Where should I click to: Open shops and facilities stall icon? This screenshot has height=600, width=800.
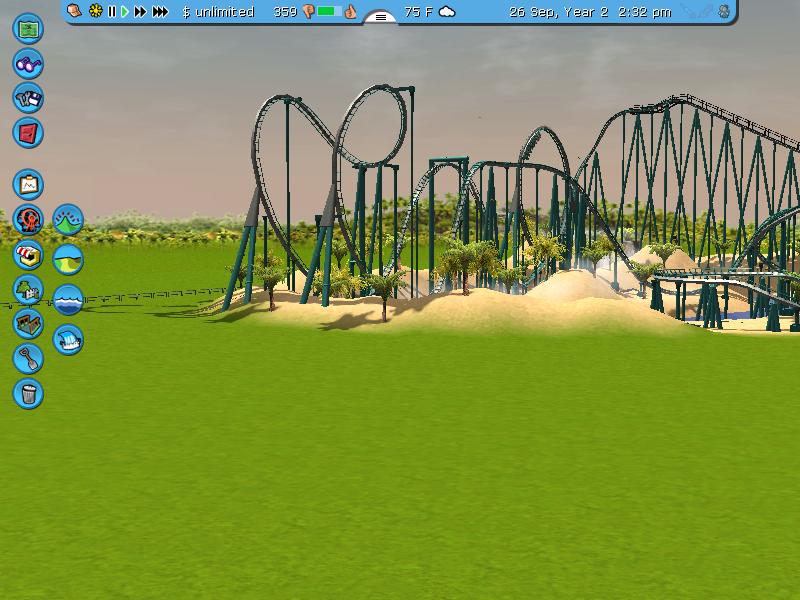pos(28,255)
